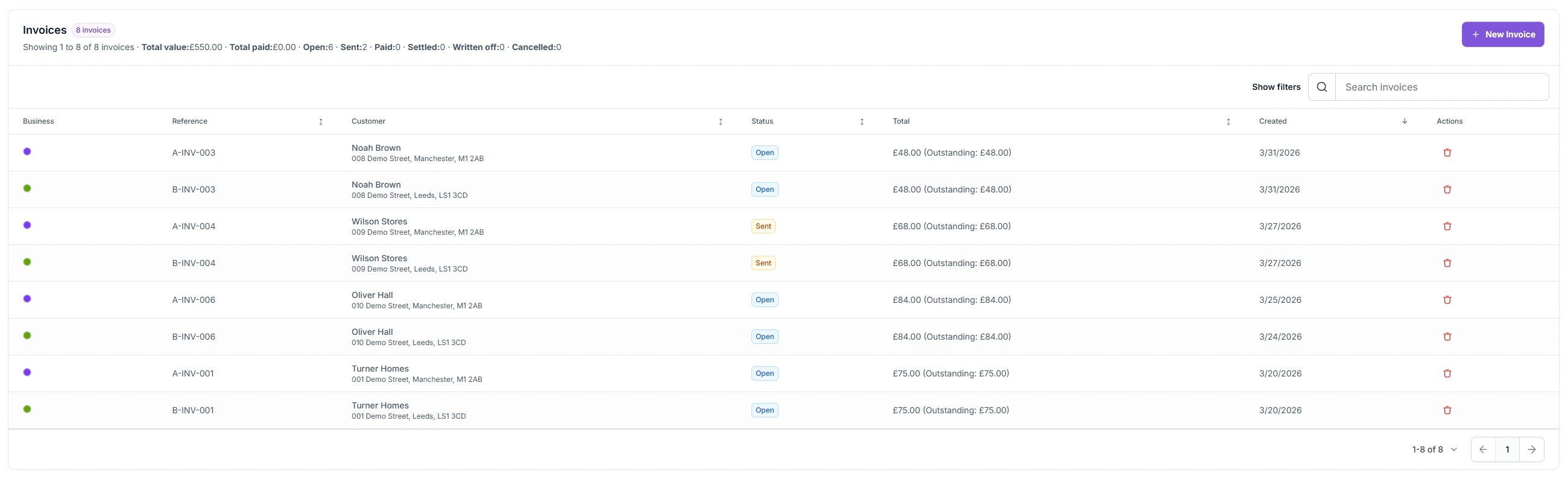This screenshot has height=479, width=1568.
Task: Delete invoice B-INV-004
Action: [1447, 263]
